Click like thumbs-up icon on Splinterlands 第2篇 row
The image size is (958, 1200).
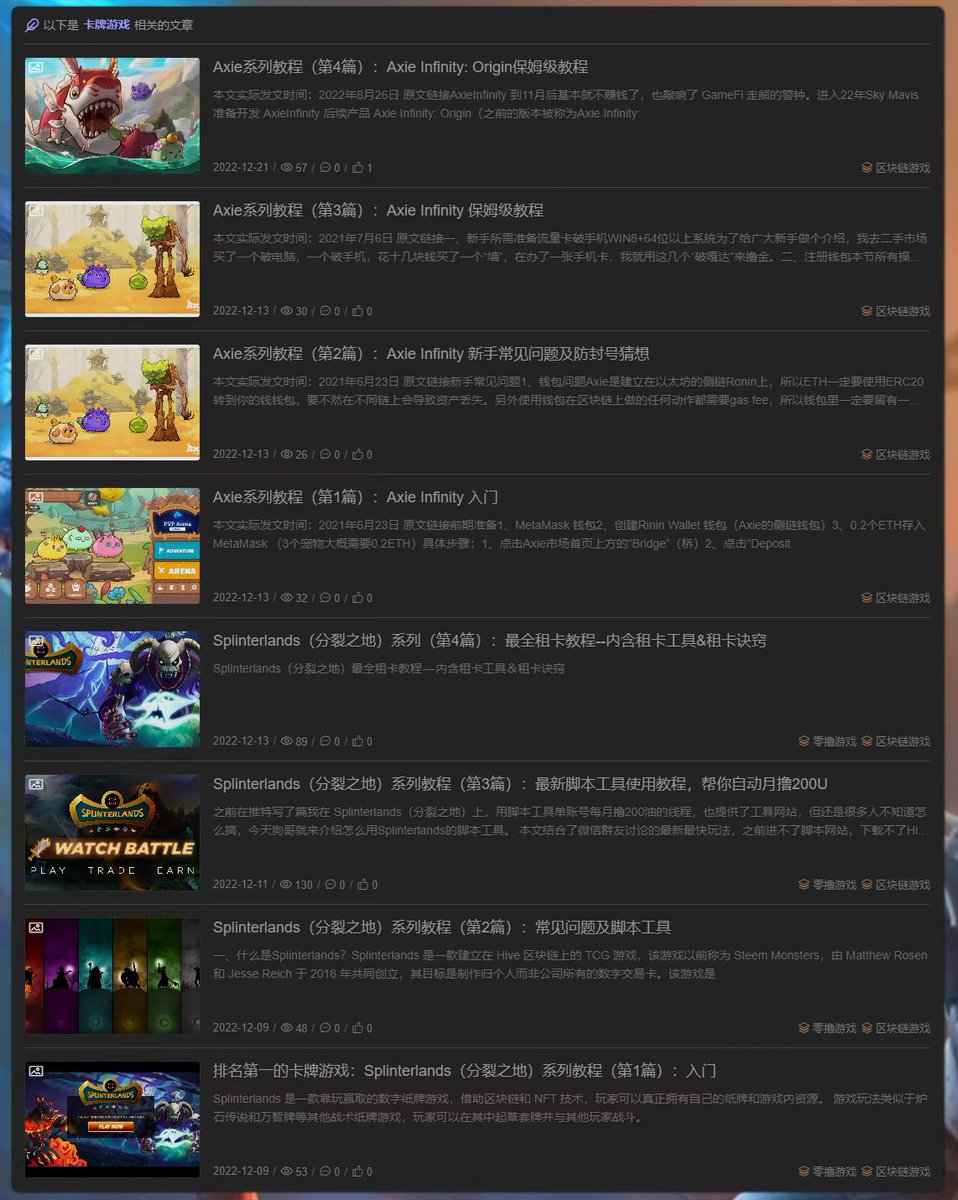point(358,1028)
